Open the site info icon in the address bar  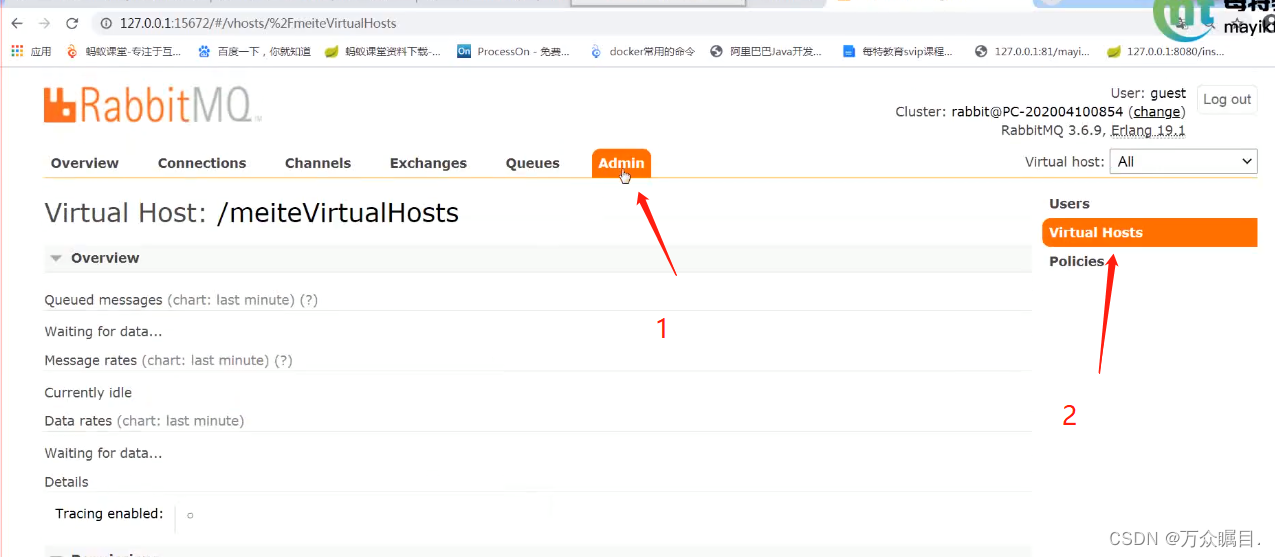pyautogui.click(x=106, y=23)
